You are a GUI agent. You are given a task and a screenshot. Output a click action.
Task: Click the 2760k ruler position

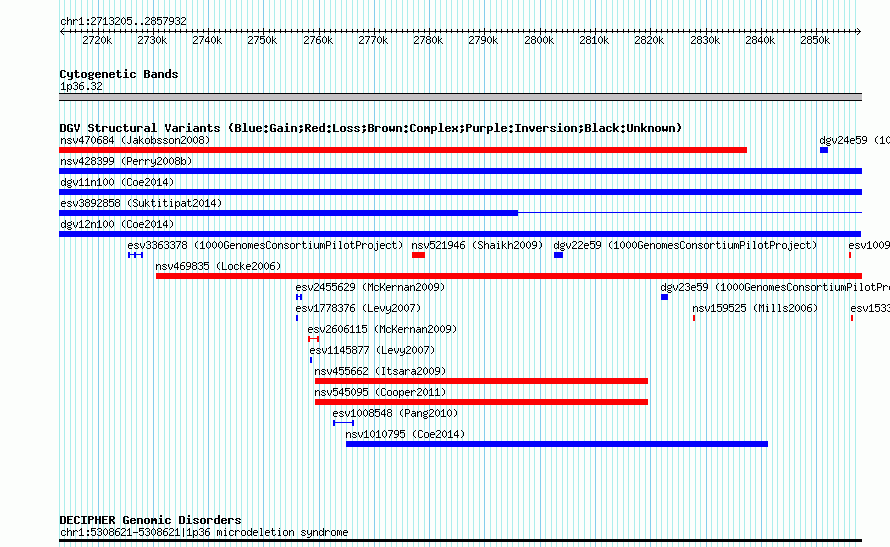(x=318, y=40)
